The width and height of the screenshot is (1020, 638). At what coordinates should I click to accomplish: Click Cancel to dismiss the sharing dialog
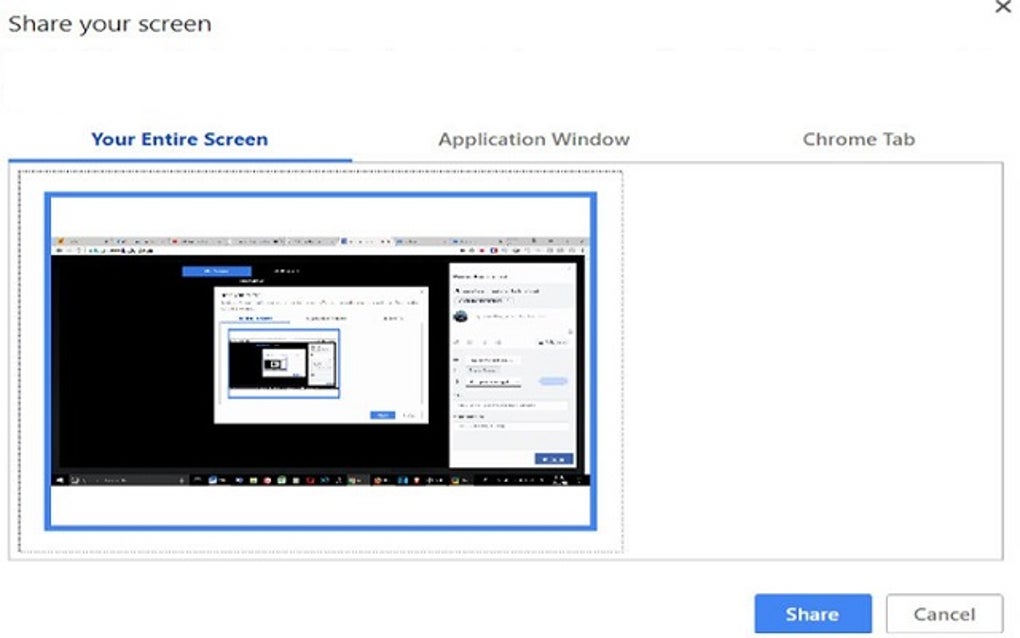[944, 614]
